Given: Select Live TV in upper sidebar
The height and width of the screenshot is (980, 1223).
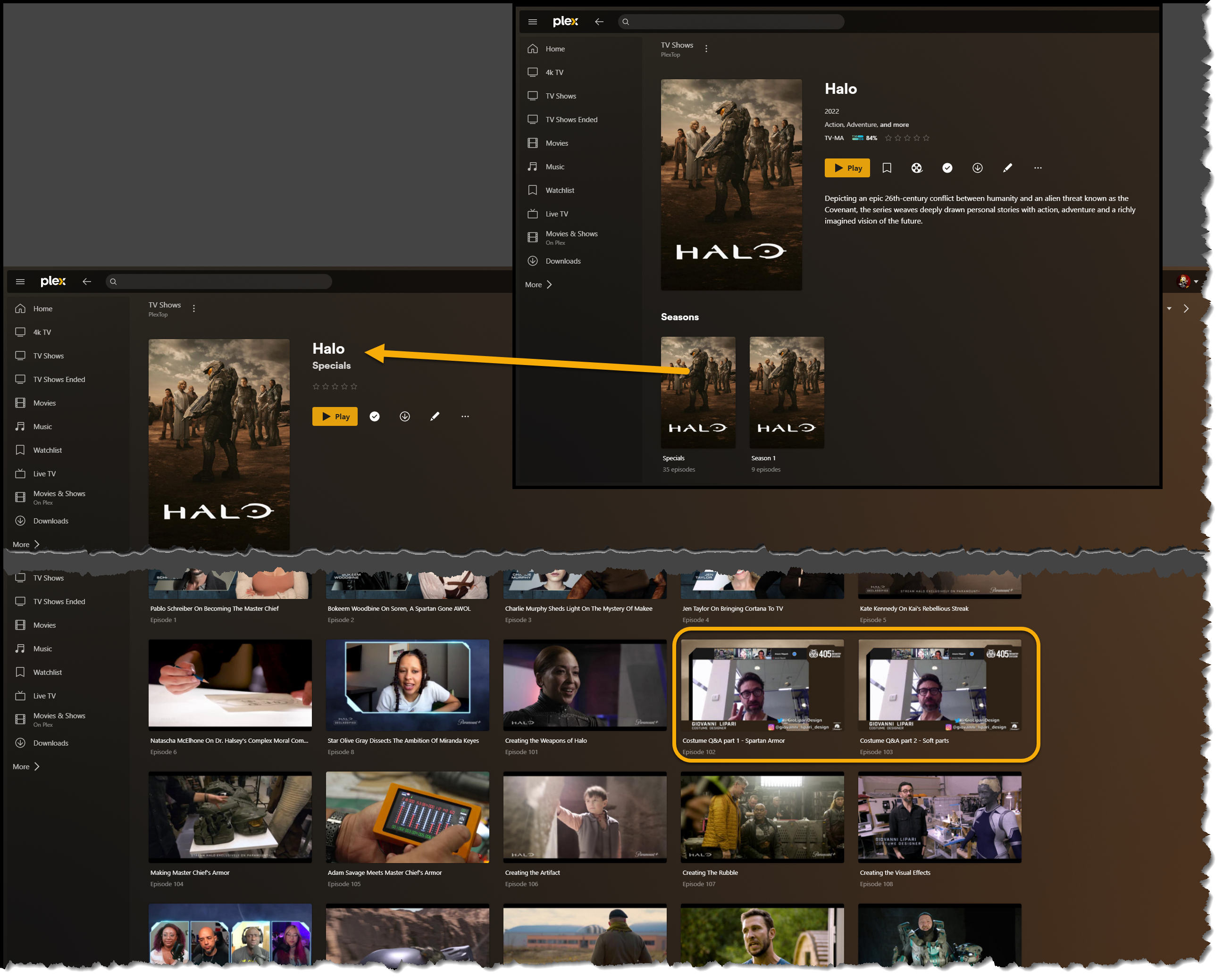Looking at the screenshot, I should 556,214.
